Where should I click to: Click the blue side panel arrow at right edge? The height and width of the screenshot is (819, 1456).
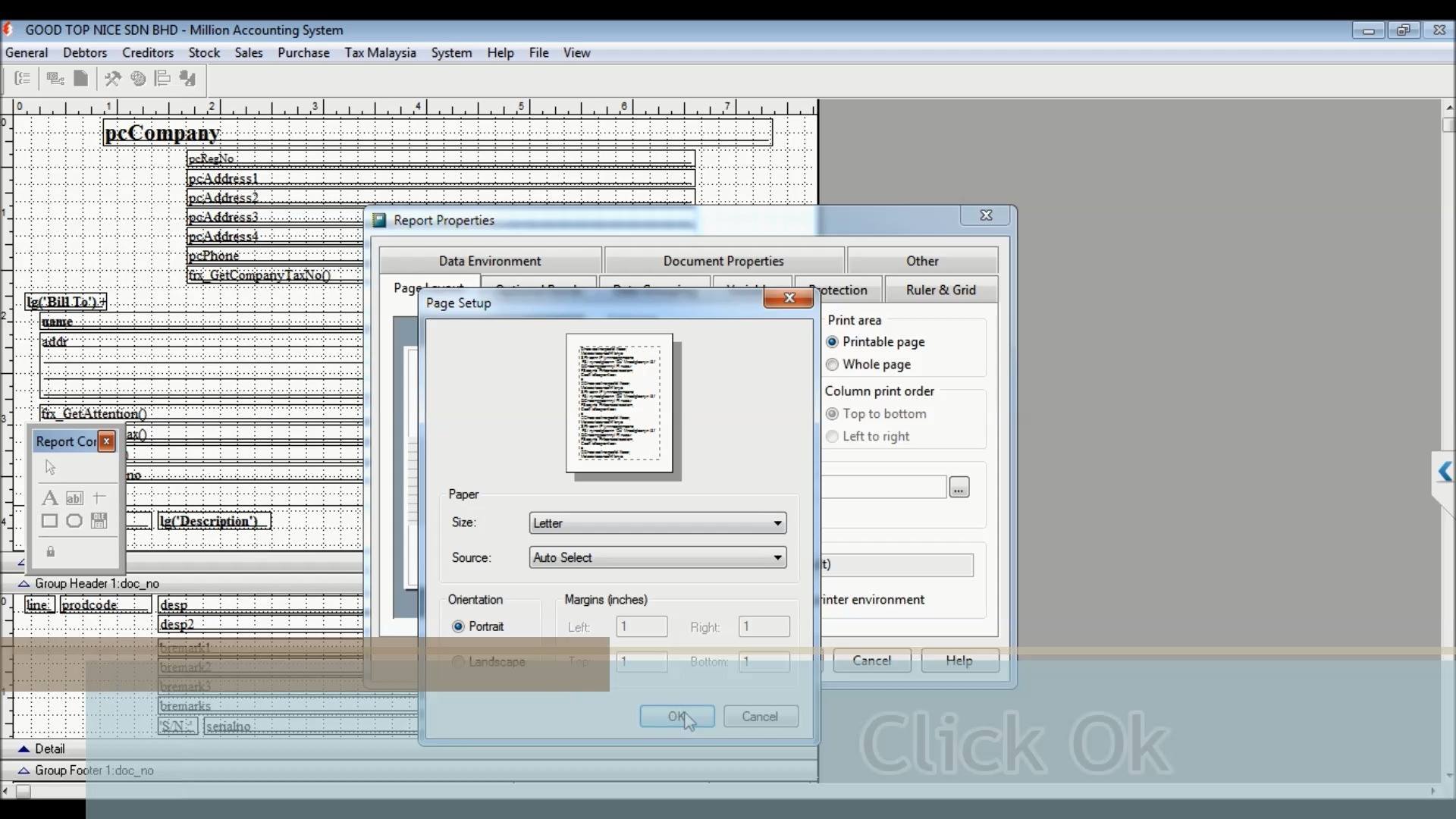click(x=1445, y=472)
